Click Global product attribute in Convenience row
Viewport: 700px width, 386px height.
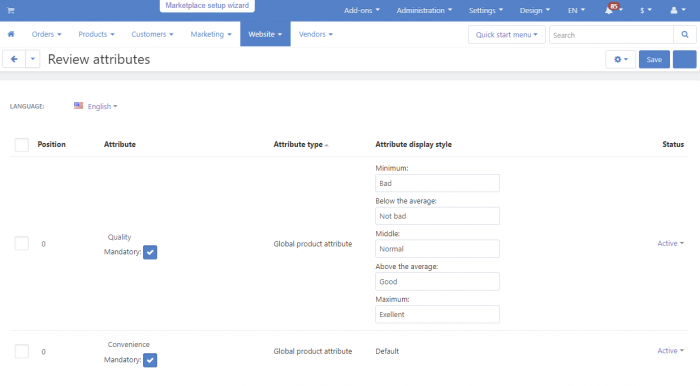point(312,351)
